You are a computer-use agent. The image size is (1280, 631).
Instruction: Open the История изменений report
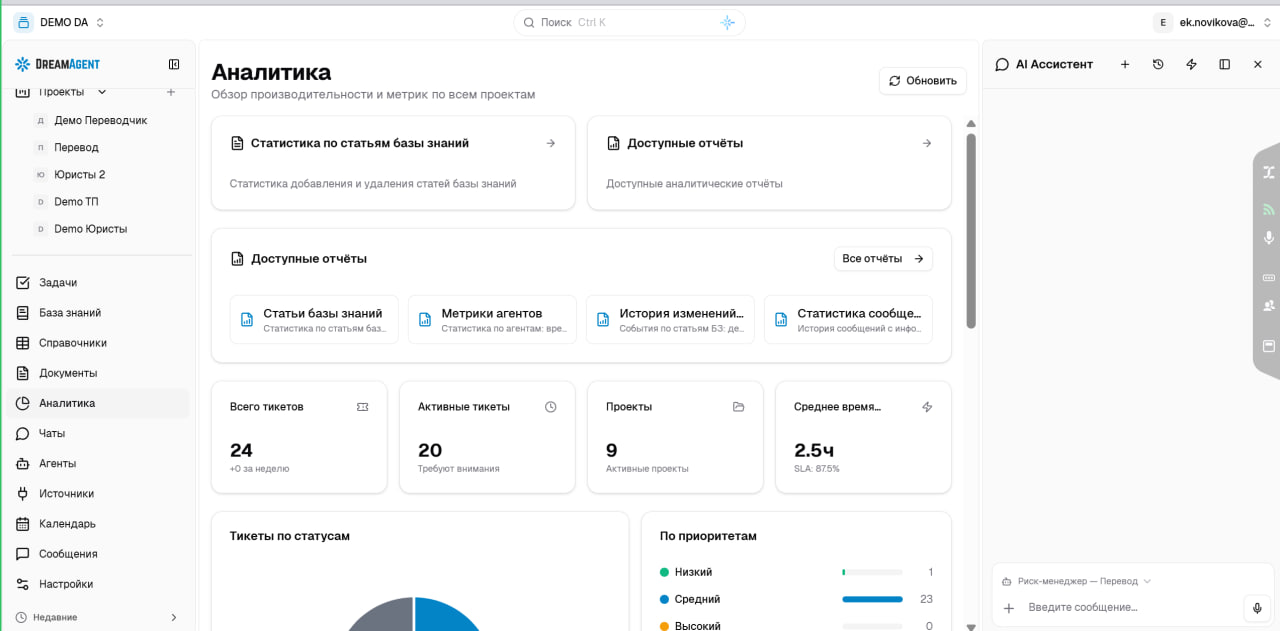(670, 319)
